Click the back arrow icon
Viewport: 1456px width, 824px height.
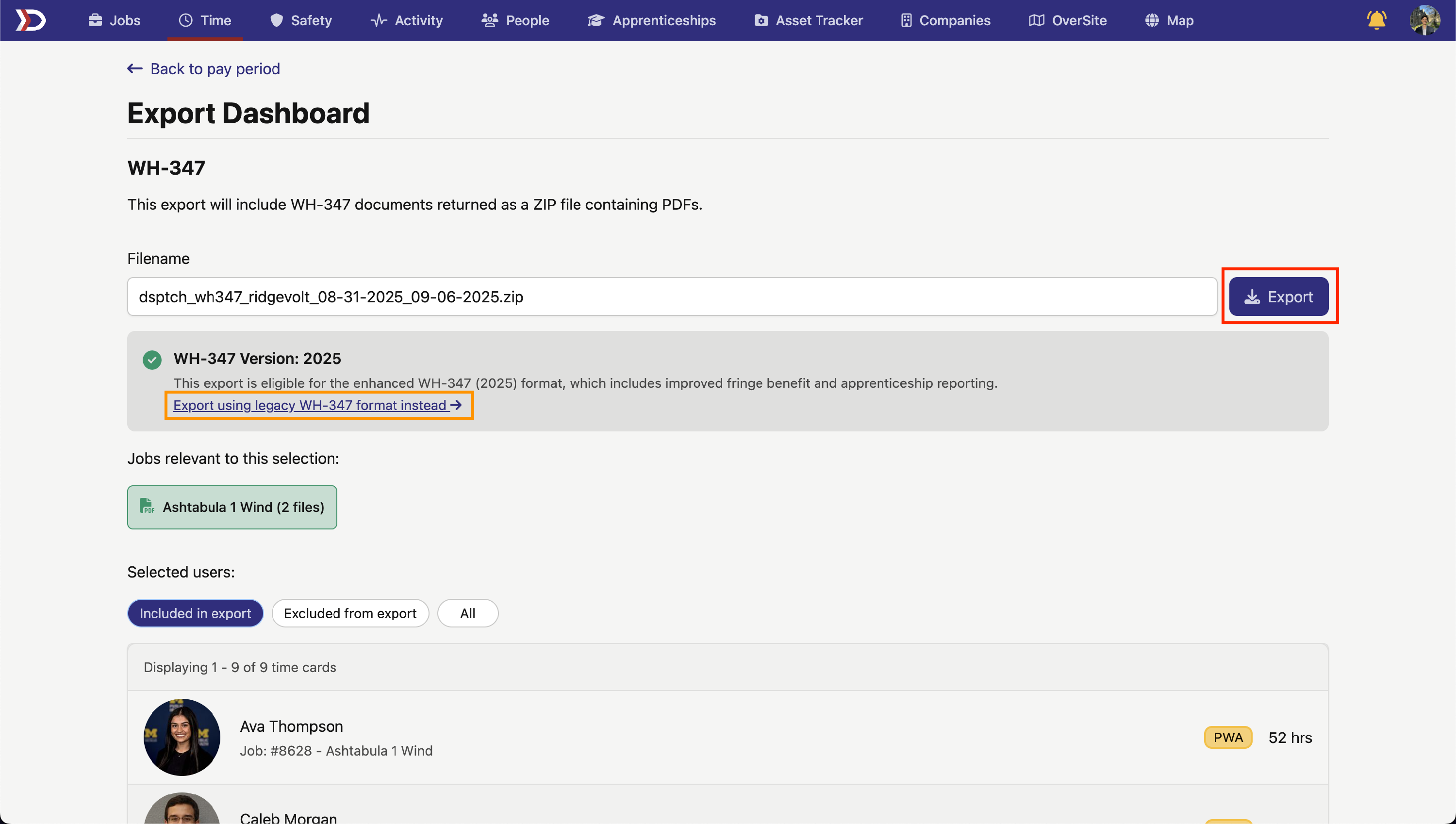(x=134, y=68)
